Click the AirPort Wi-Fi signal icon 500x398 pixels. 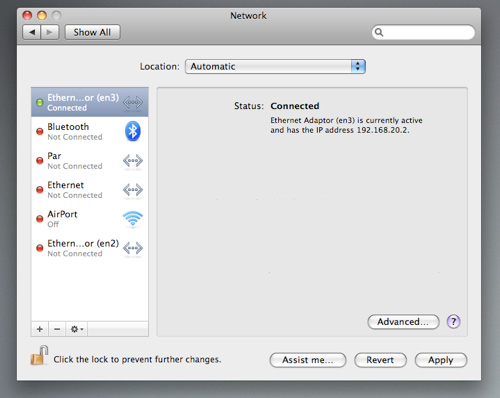pos(133,219)
